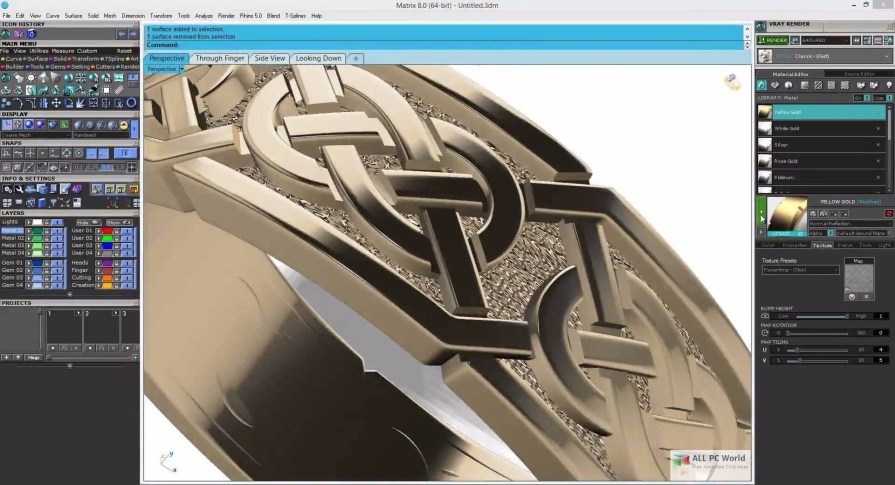Open the Analyze menu
Screen dimensions: 895x485
[204, 16]
